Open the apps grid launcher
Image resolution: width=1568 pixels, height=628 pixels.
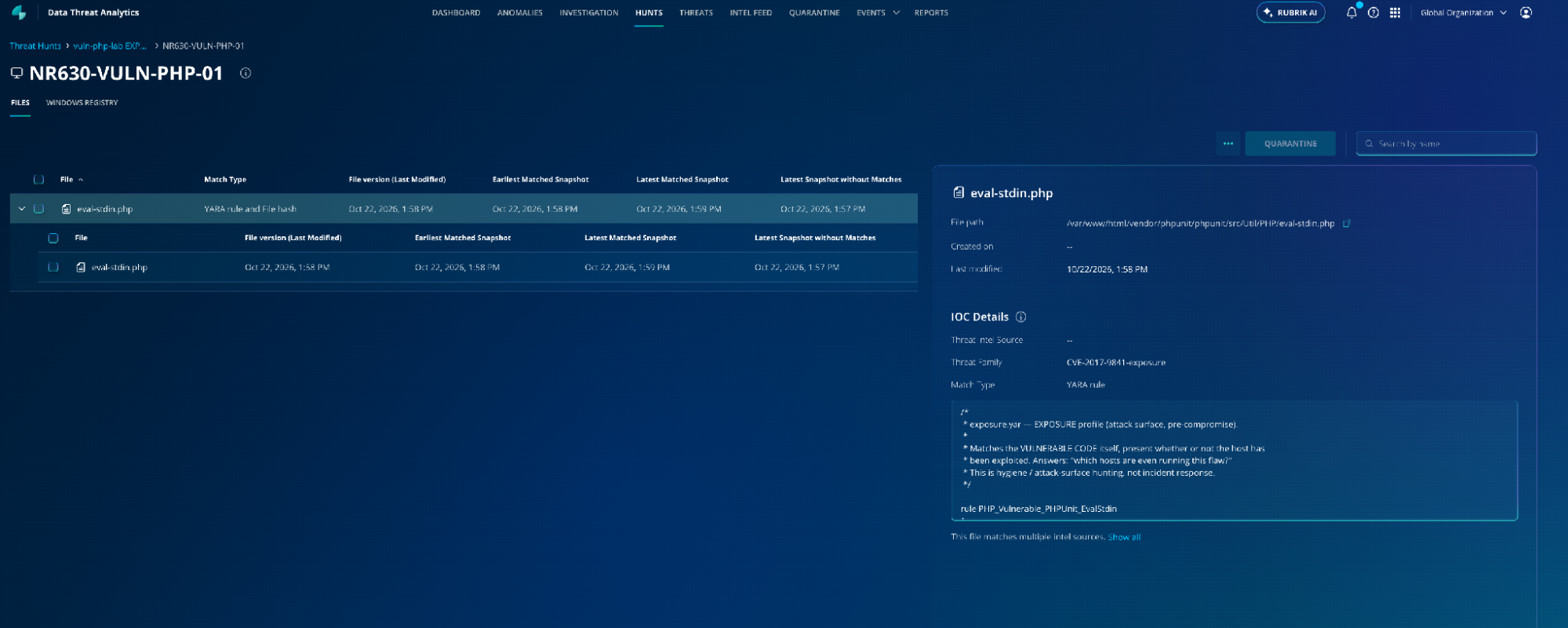1395,13
